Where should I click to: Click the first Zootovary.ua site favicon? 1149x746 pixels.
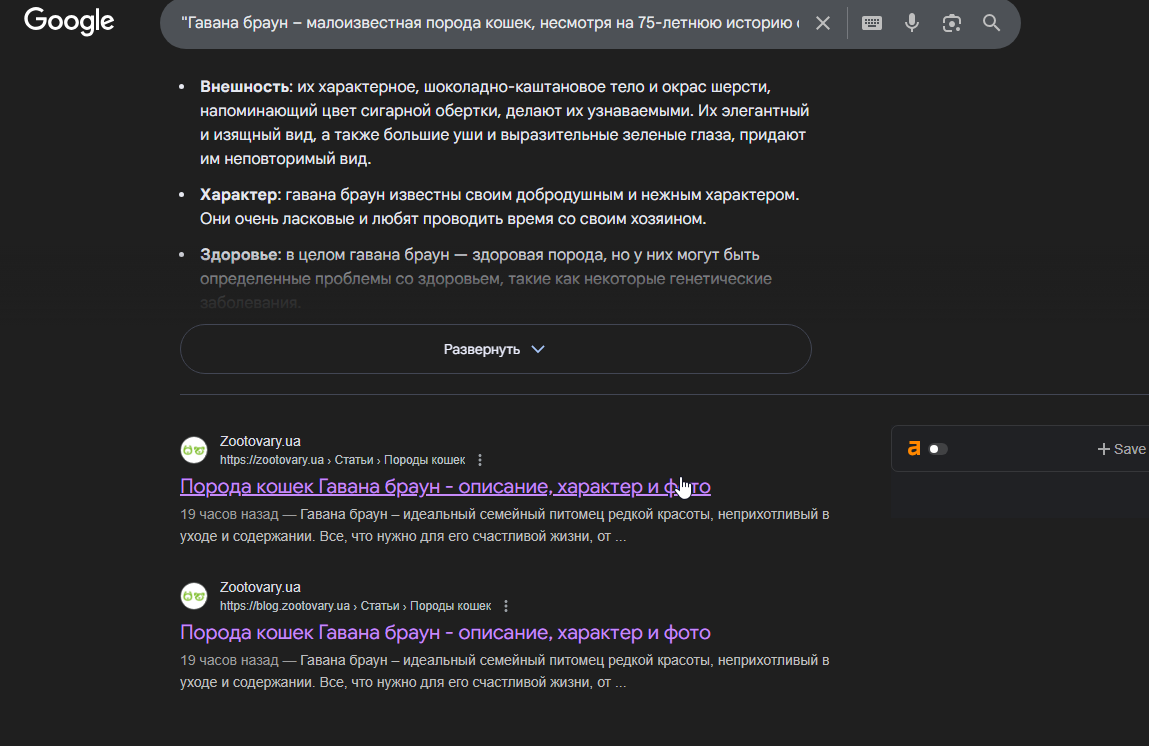[x=194, y=450]
